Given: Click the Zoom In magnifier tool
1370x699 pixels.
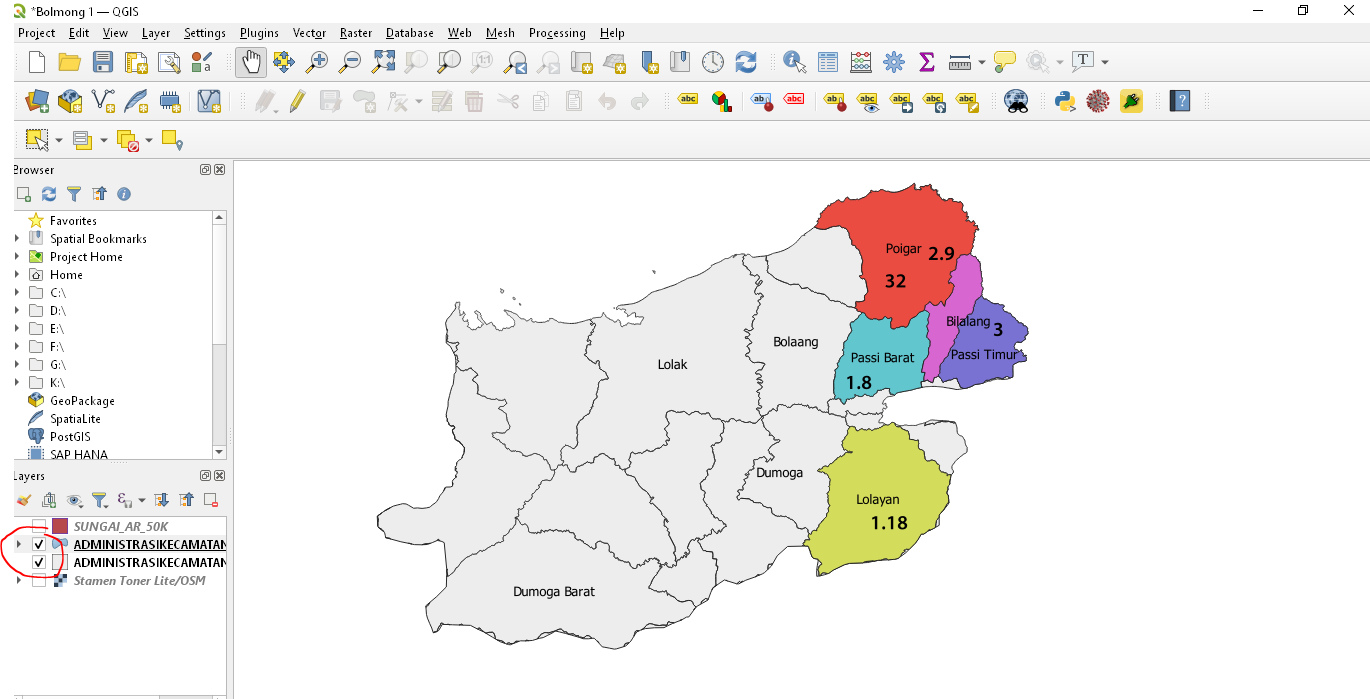Looking at the screenshot, I should pos(317,62).
